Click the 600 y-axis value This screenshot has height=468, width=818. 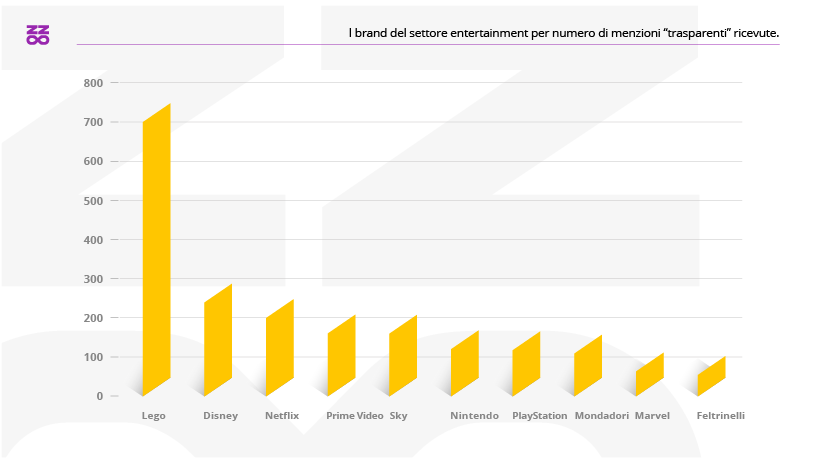pyautogui.click(x=93, y=161)
